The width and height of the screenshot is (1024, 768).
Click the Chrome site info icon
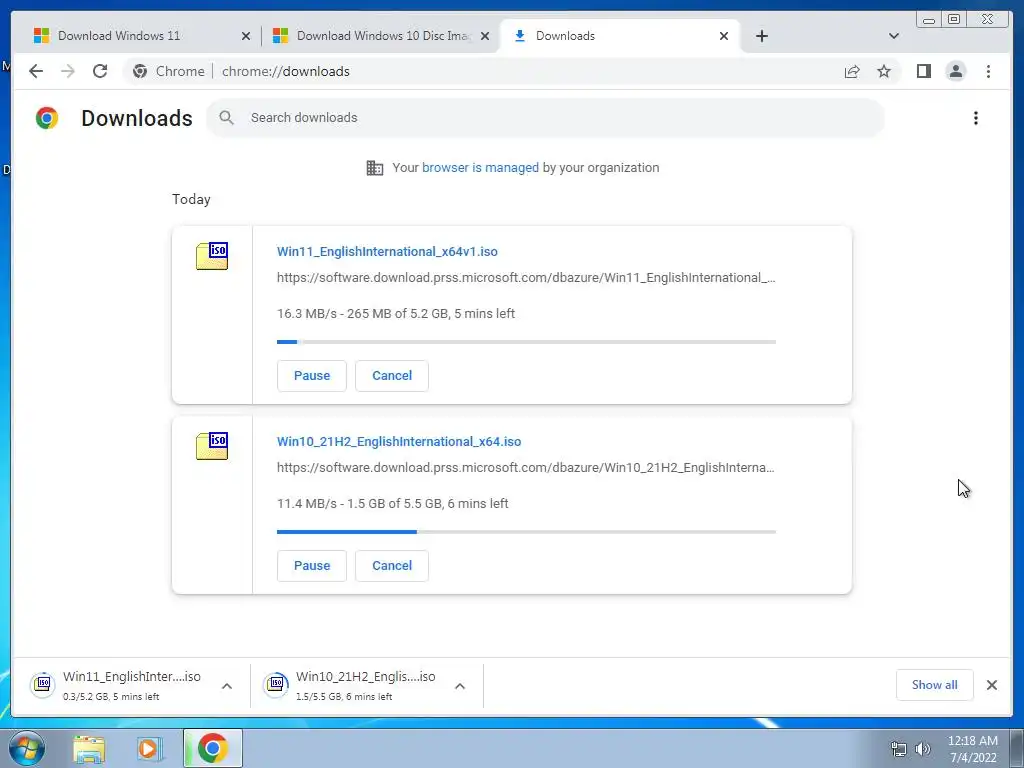pos(140,71)
